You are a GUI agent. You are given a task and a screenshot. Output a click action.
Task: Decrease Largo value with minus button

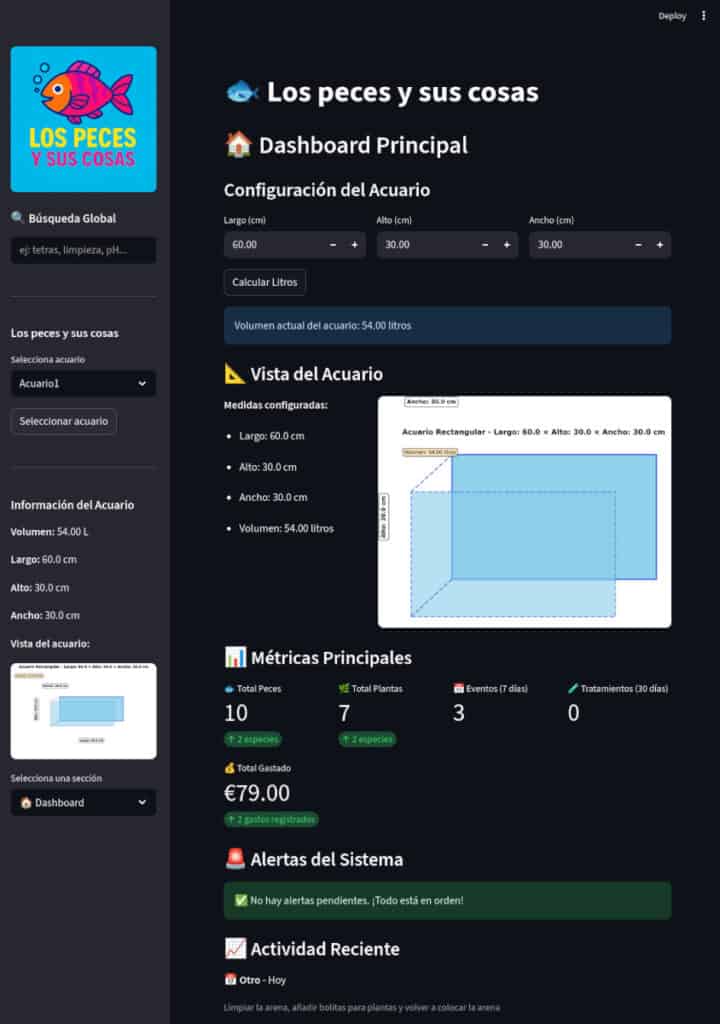(x=332, y=245)
